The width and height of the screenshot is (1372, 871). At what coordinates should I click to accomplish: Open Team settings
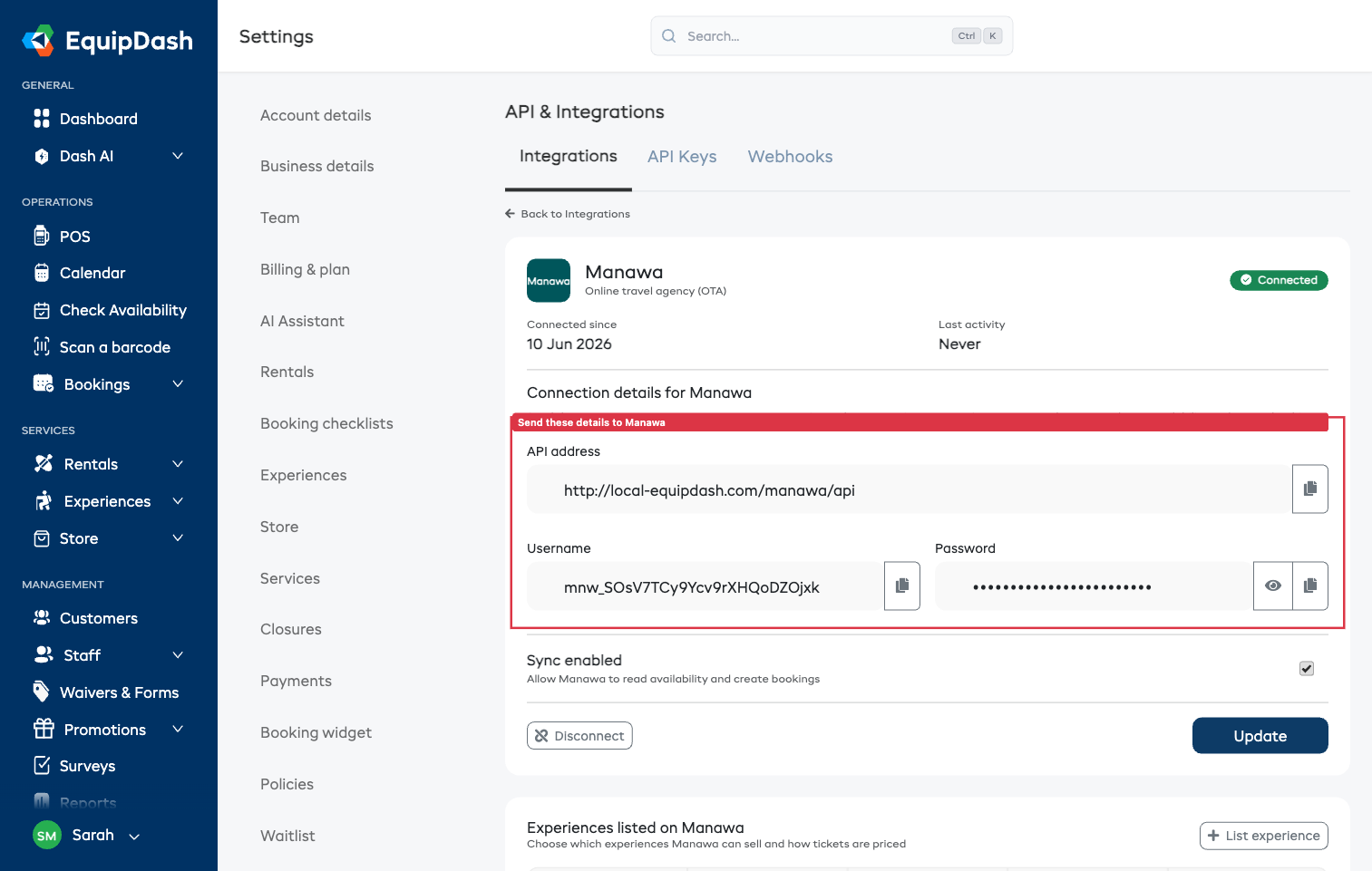pos(279,218)
